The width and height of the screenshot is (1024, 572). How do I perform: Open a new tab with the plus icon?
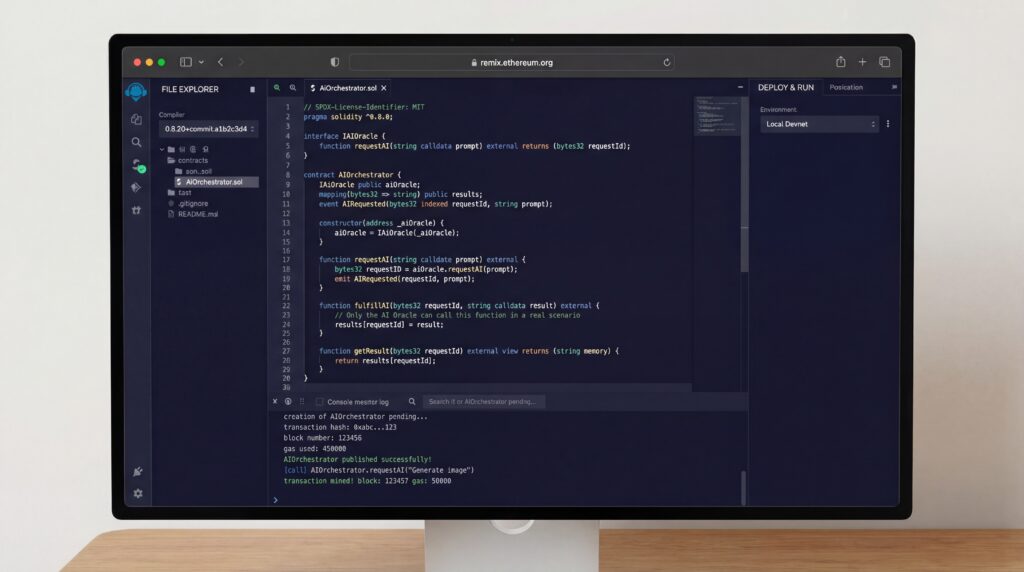[x=862, y=61]
